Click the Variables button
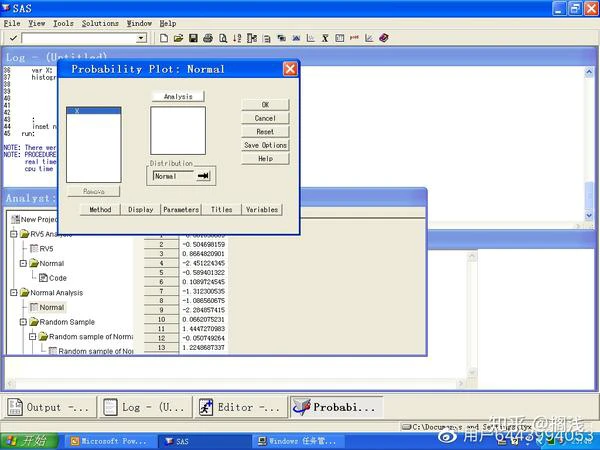 point(262,209)
